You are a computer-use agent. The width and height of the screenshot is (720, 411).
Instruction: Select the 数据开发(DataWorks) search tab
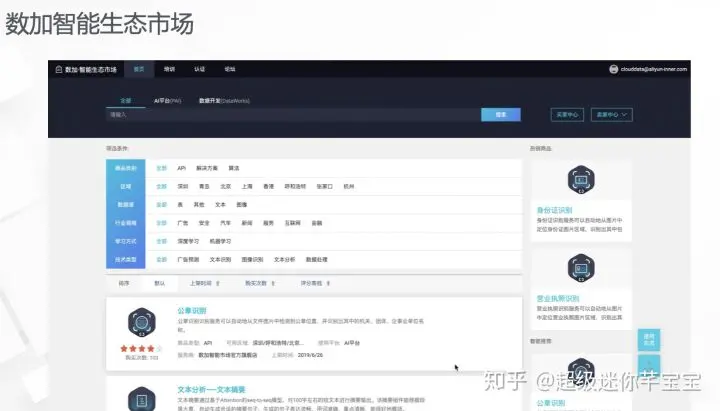pos(224,101)
